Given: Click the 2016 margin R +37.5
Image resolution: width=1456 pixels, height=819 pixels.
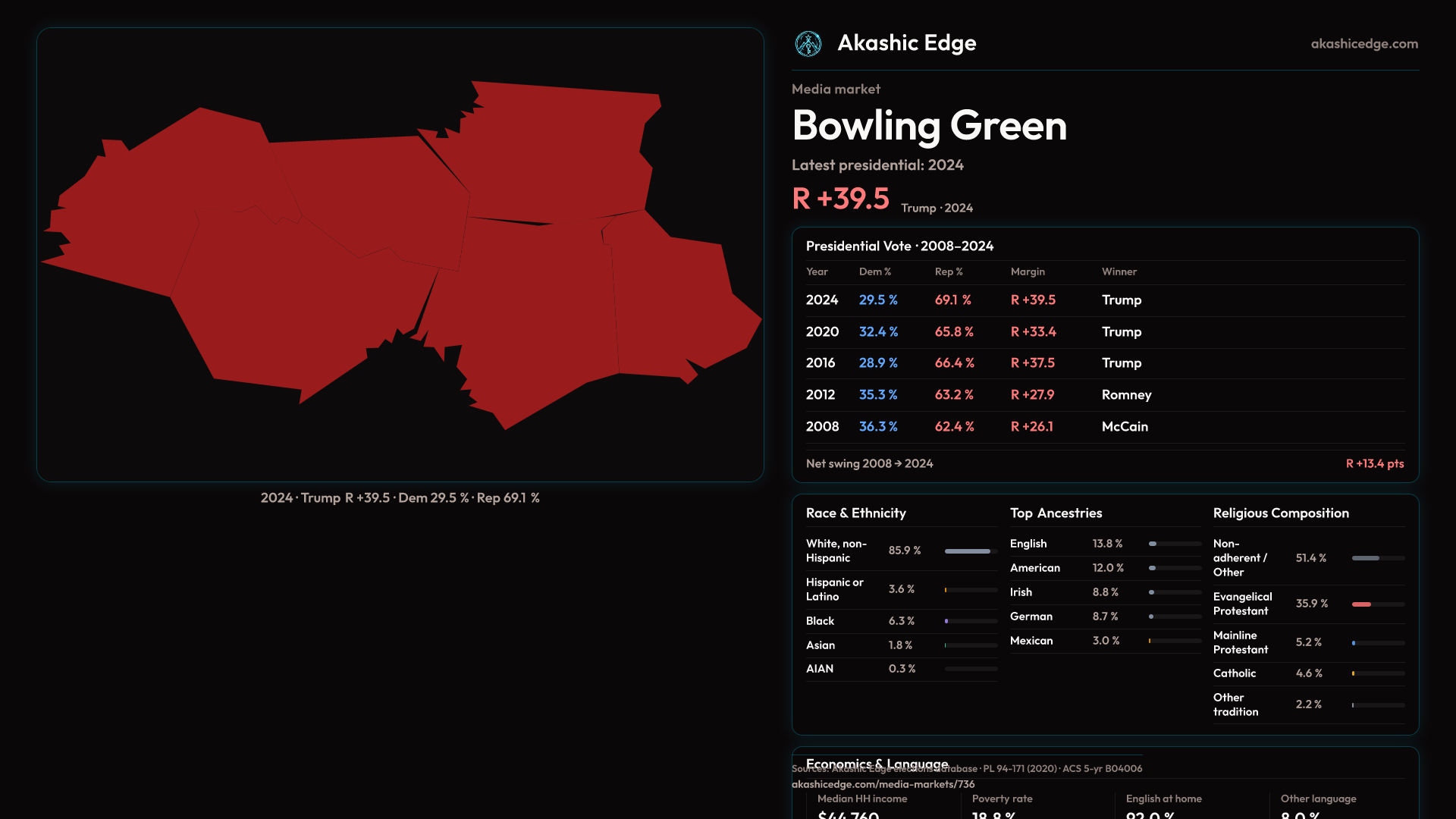Looking at the screenshot, I should pos(1032,363).
